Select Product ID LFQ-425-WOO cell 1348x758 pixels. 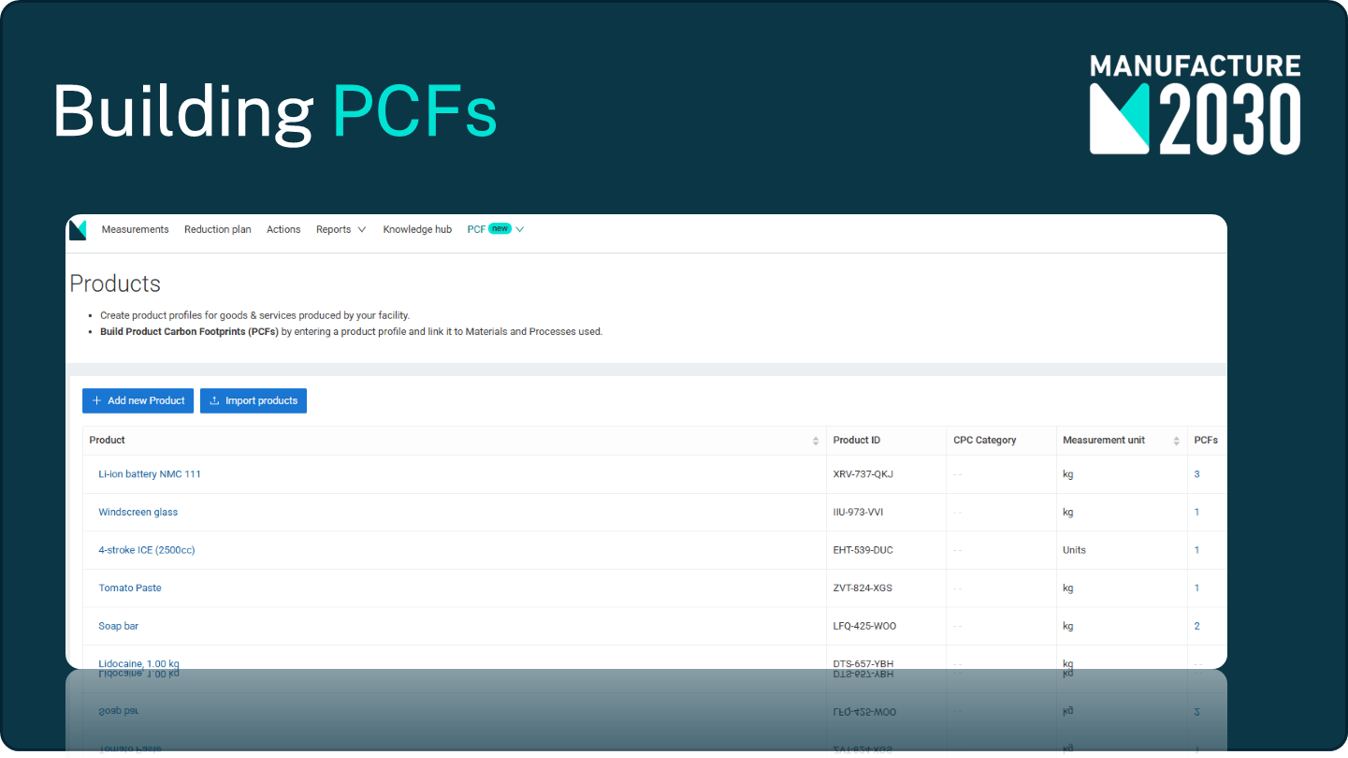tap(886, 626)
